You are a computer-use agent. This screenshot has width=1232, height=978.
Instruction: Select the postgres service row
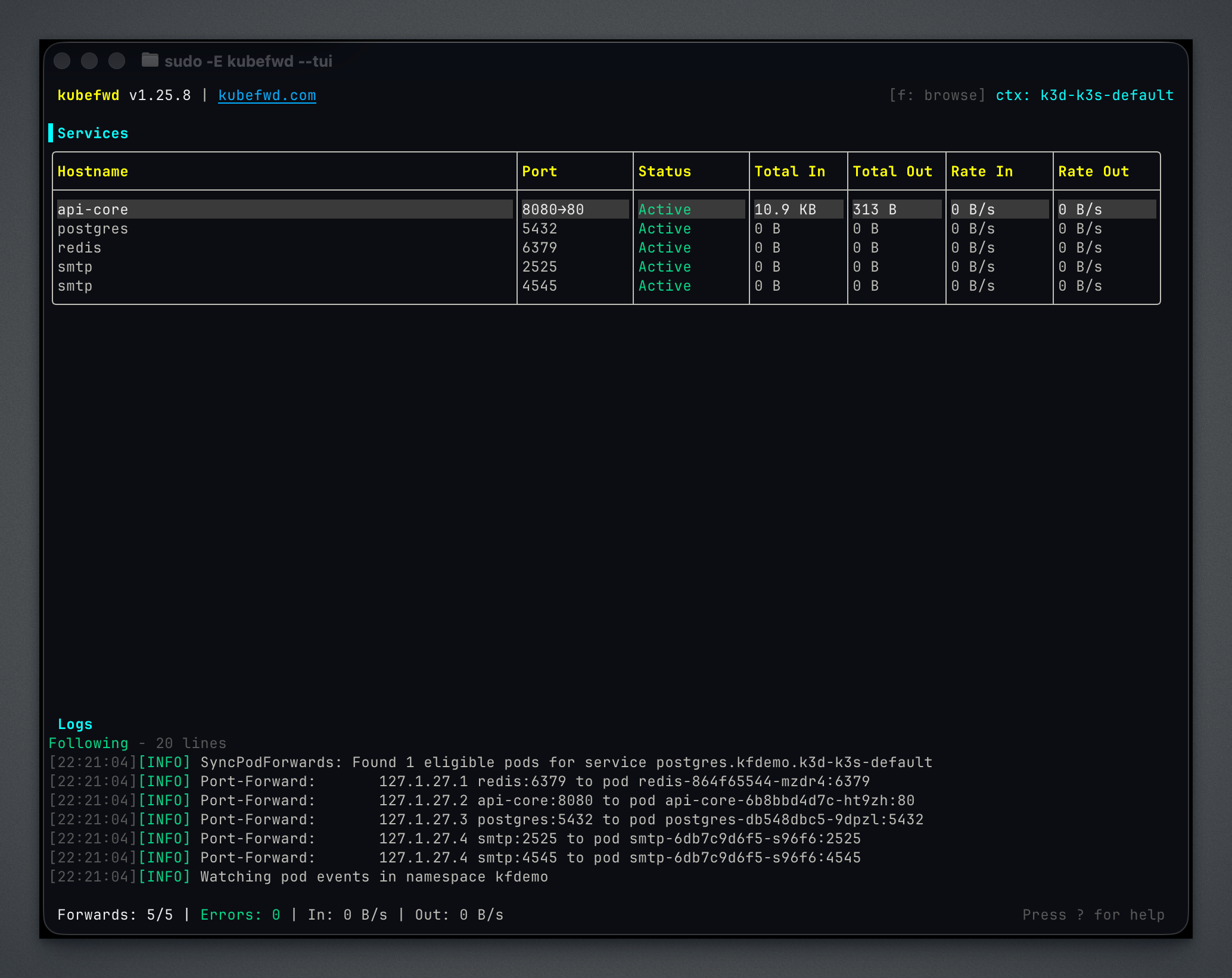93,229
